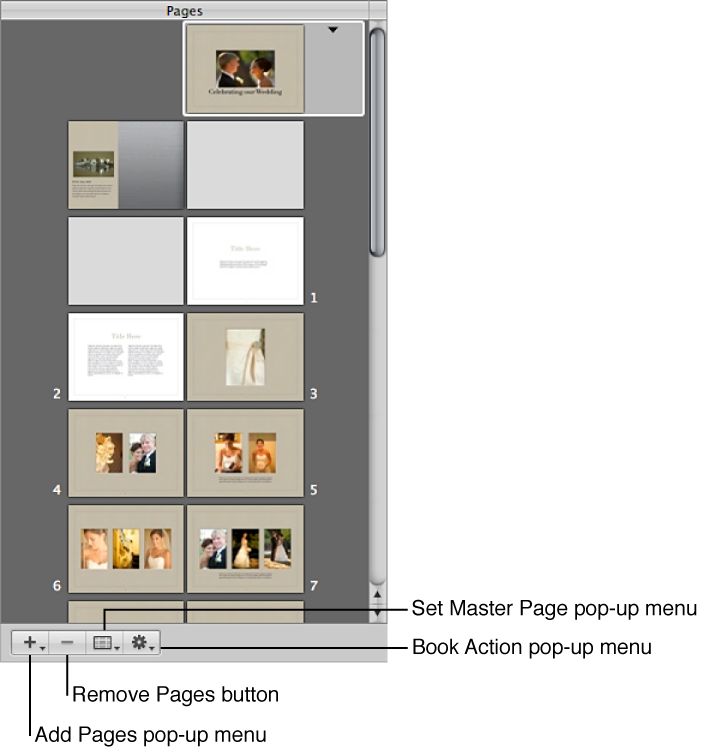The height and width of the screenshot is (752, 726).
Task: Select page 2 two-column text thumbnail
Action: click(x=126, y=357)
